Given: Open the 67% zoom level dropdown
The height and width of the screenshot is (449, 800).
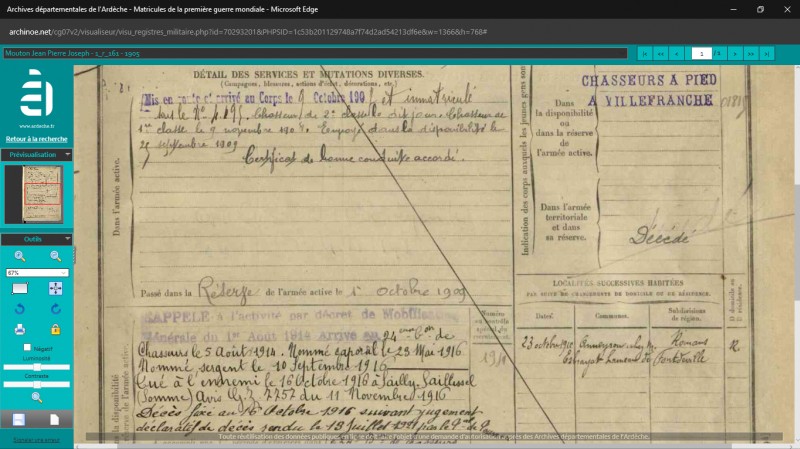Looking at the screenshot, I should tap(37, 272).
